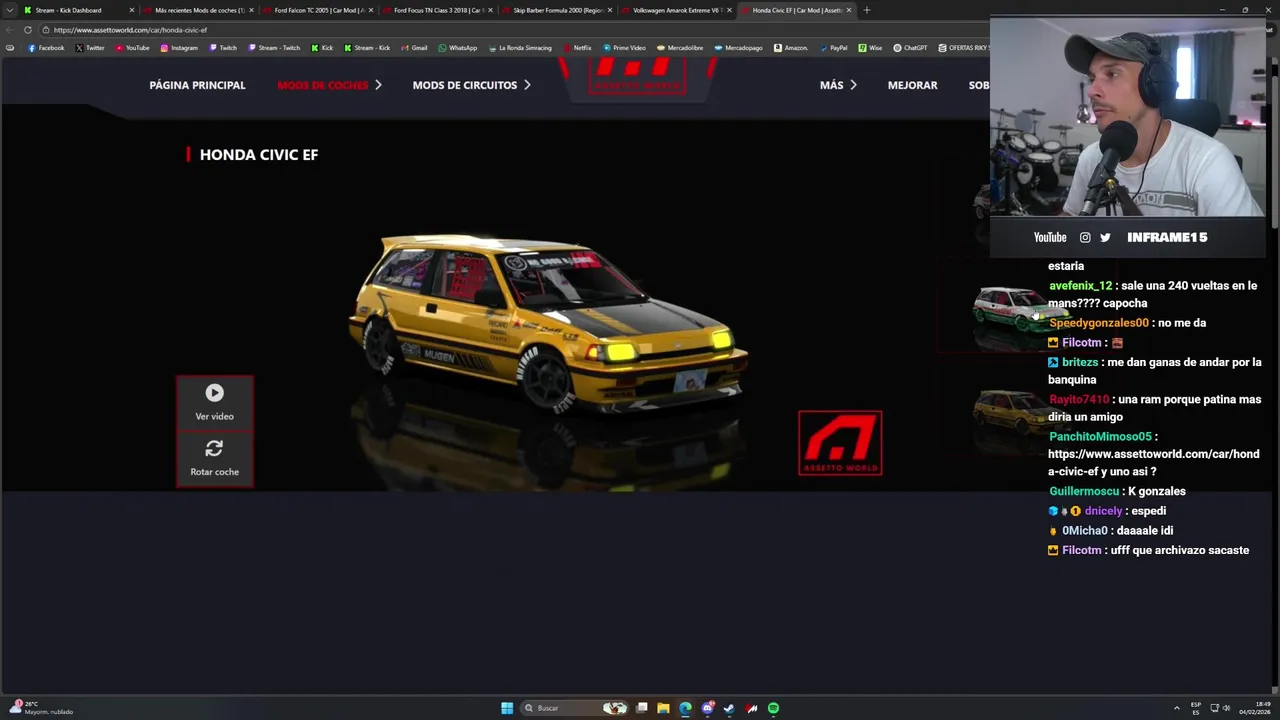Screen dimensions: 1280x720
Task: Click the Honda Civic EF heading
Action: click(x=259, y=154)
